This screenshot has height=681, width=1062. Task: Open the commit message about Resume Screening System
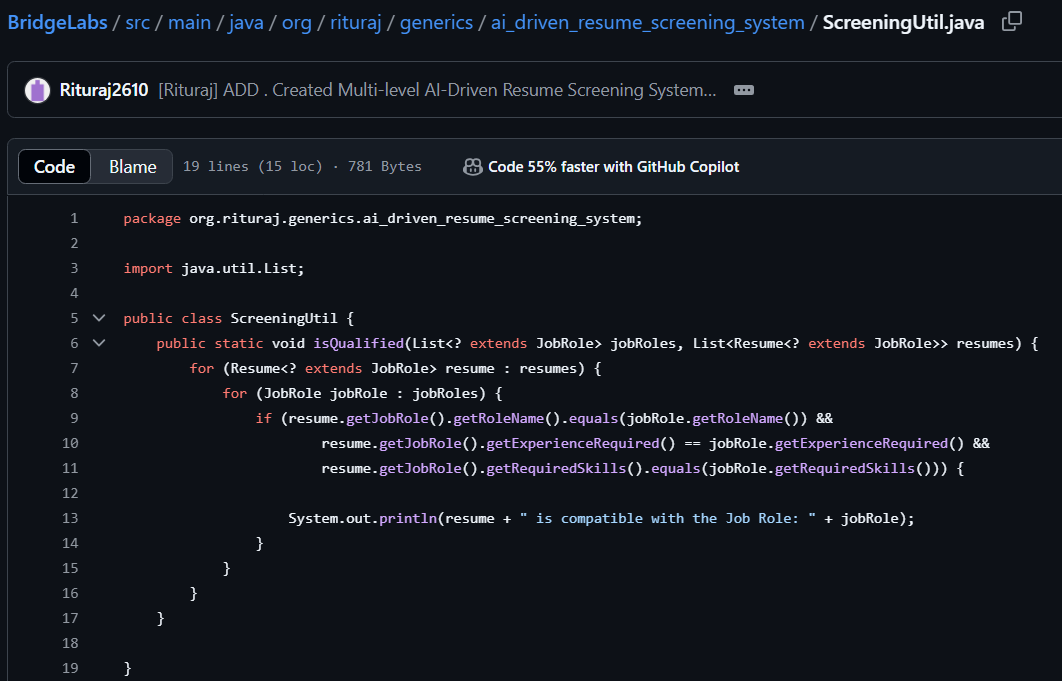(437, 90)
